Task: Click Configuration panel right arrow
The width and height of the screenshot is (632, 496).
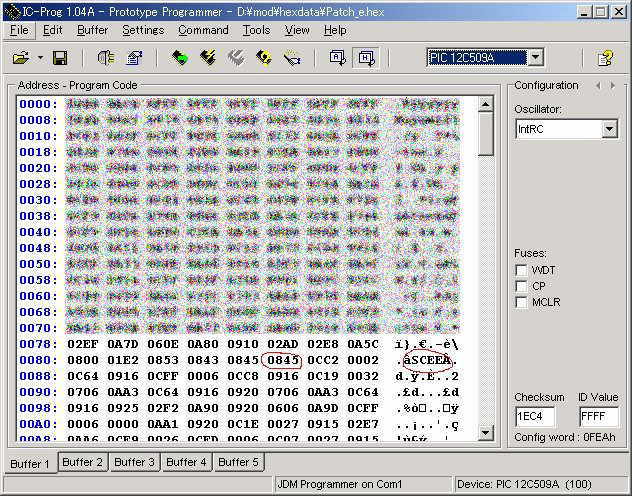Action: (x=613, y=85)
